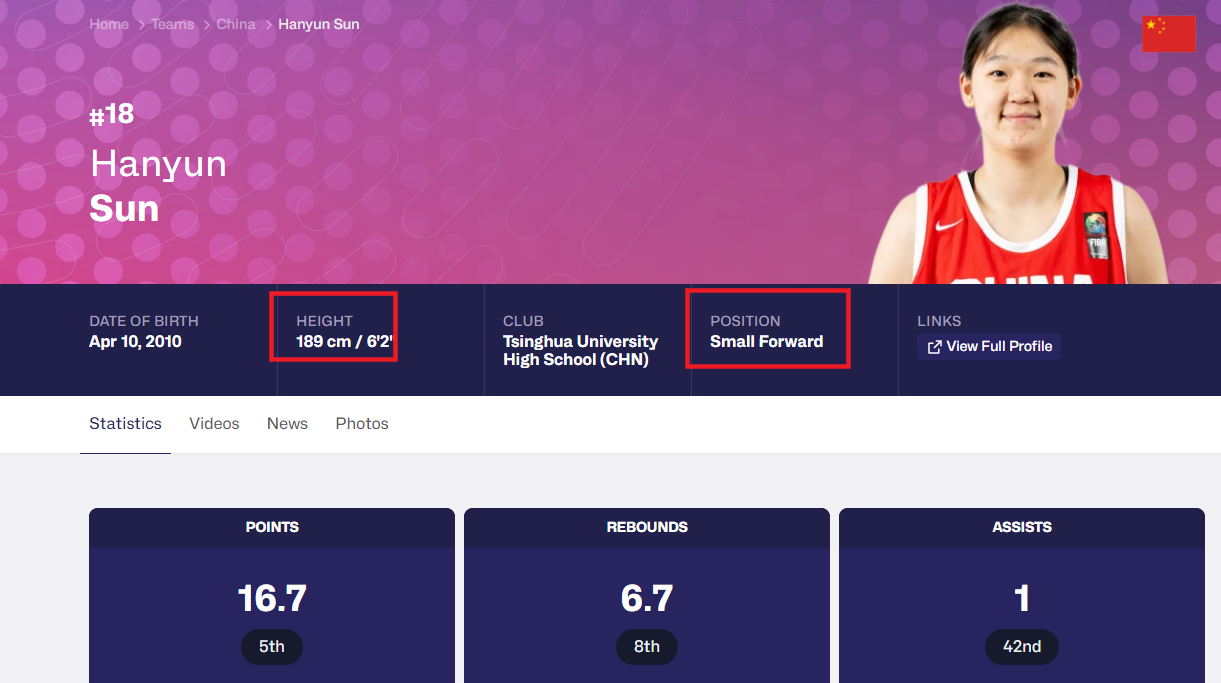1221x683 pixels.
Task: Click the 5th rank badge under points
Action: point(272,647)
